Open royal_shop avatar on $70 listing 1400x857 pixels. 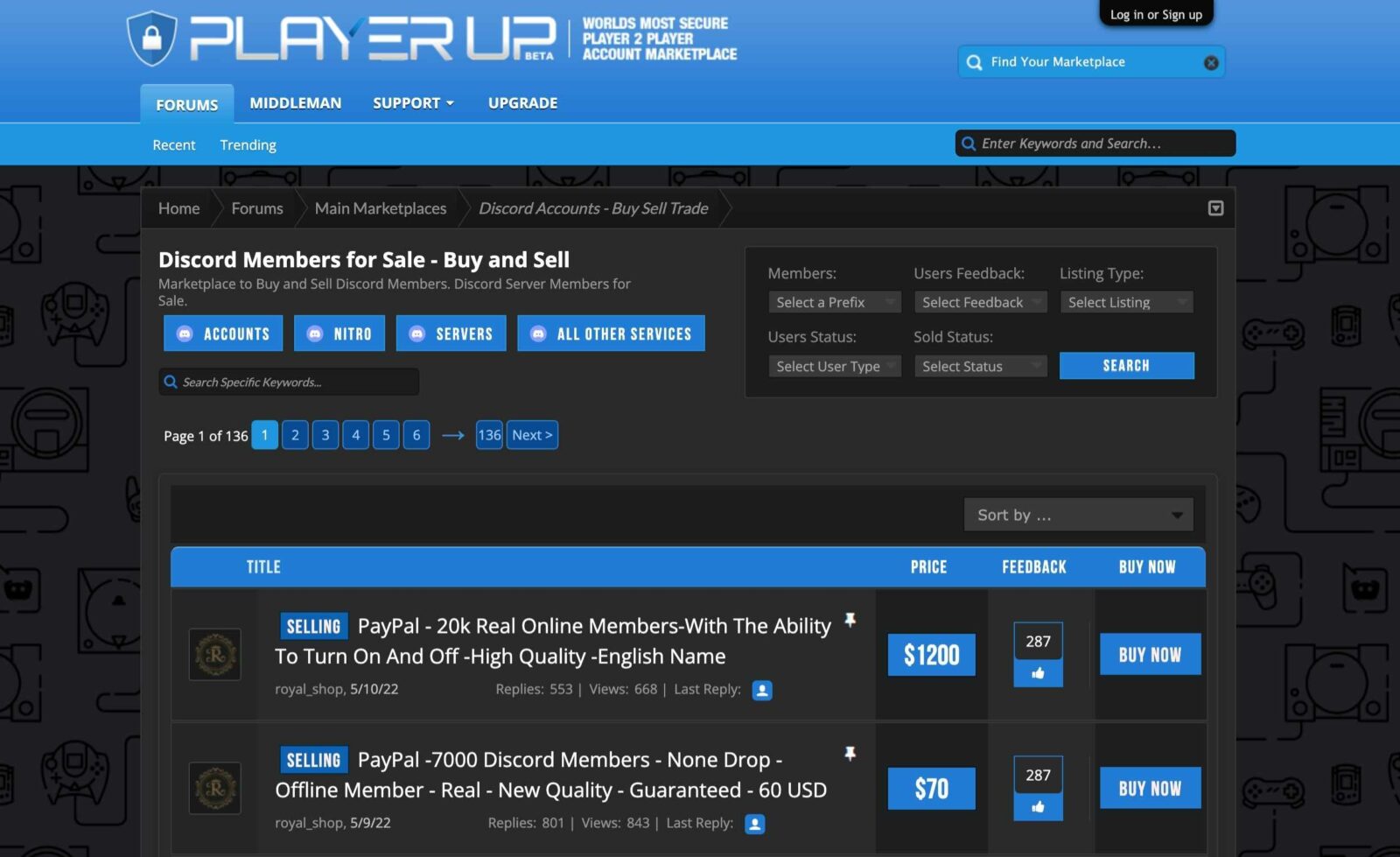[x=215, y=788]
